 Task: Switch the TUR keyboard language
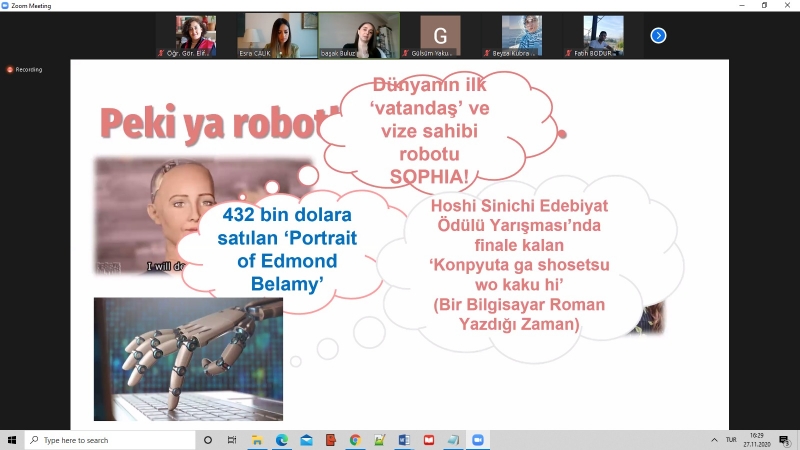pyautogui.click(x=731, y=440)
